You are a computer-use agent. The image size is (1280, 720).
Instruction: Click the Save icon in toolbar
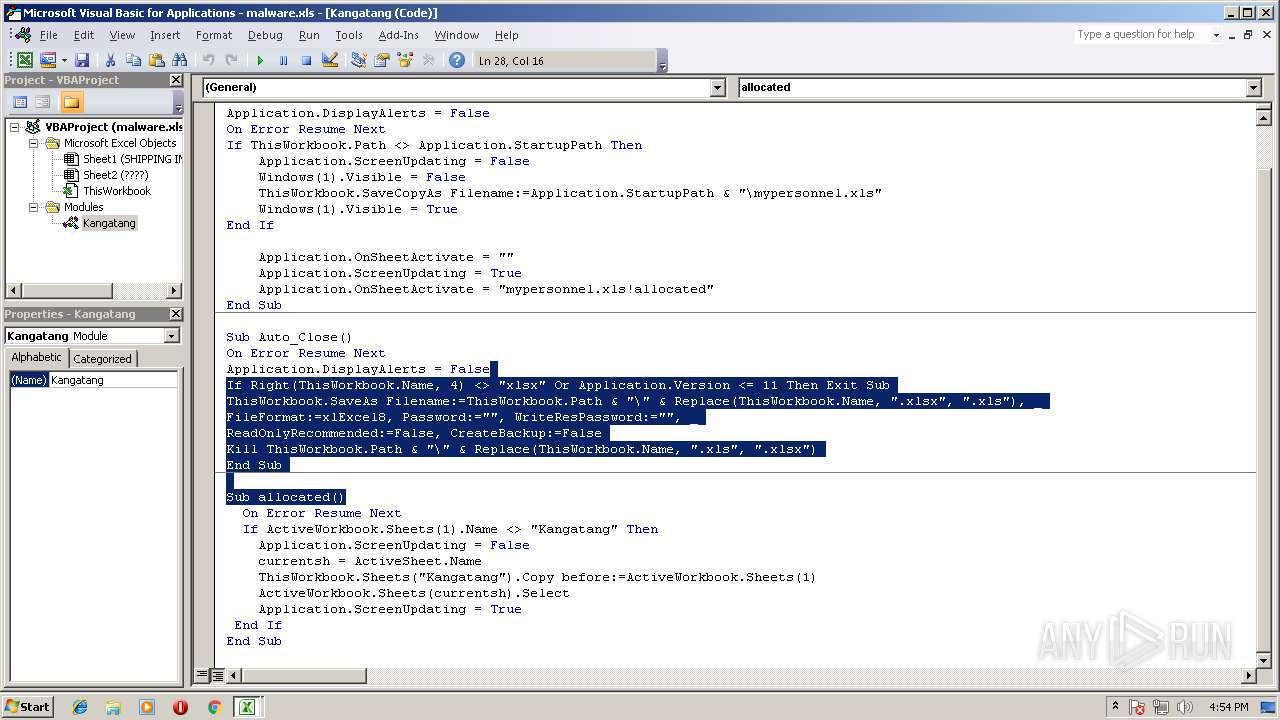(82, 60)
